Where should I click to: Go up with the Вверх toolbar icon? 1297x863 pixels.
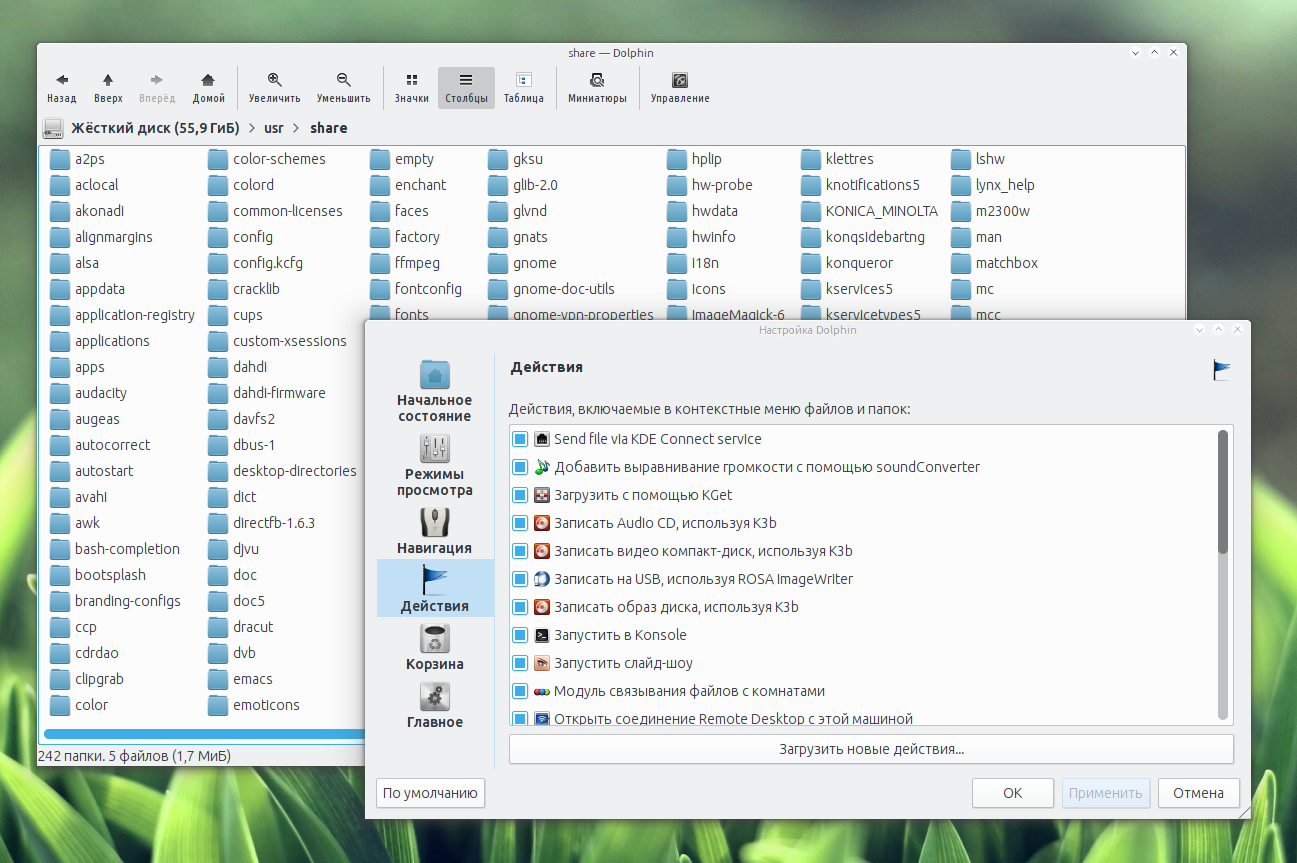click(108, 81)
